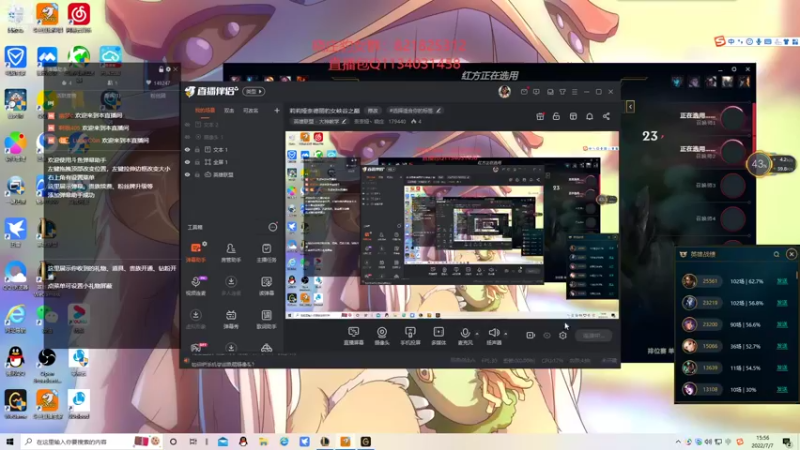
Task: Open the Windows Start menu
Action: click(x=10, y=441)
